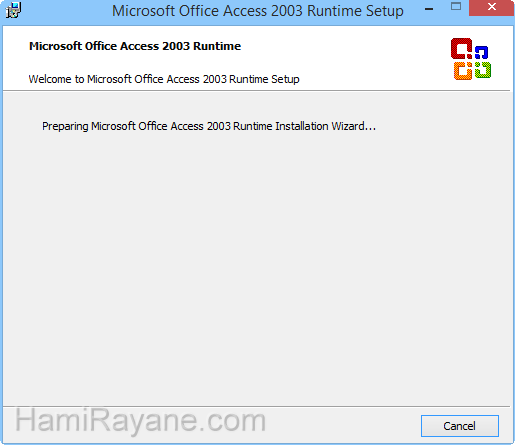Click the word 'Setup' in the title bar
This screenshot has width=515, height=445.
385,12
